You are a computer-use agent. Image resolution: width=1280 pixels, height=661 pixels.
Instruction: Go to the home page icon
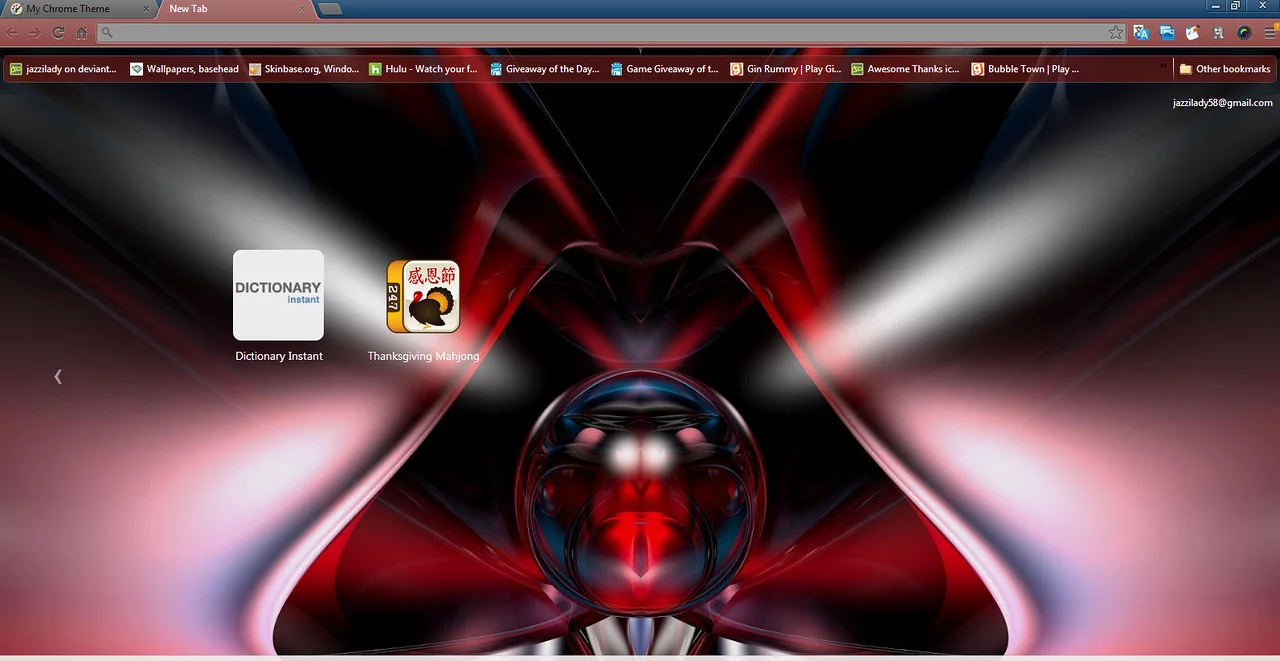82,33
